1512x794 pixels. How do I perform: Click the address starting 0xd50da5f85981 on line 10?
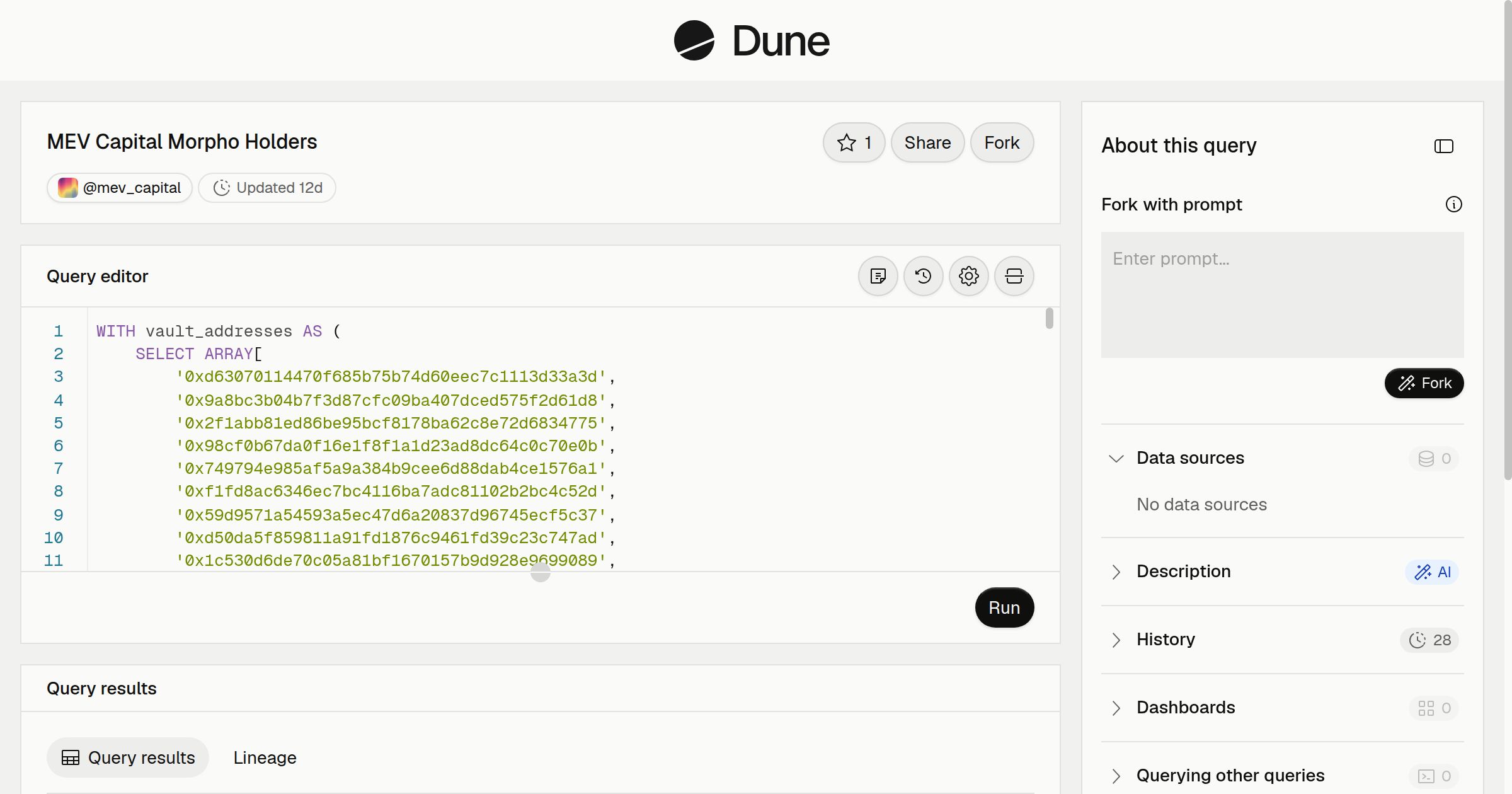[x=391, y=538]
